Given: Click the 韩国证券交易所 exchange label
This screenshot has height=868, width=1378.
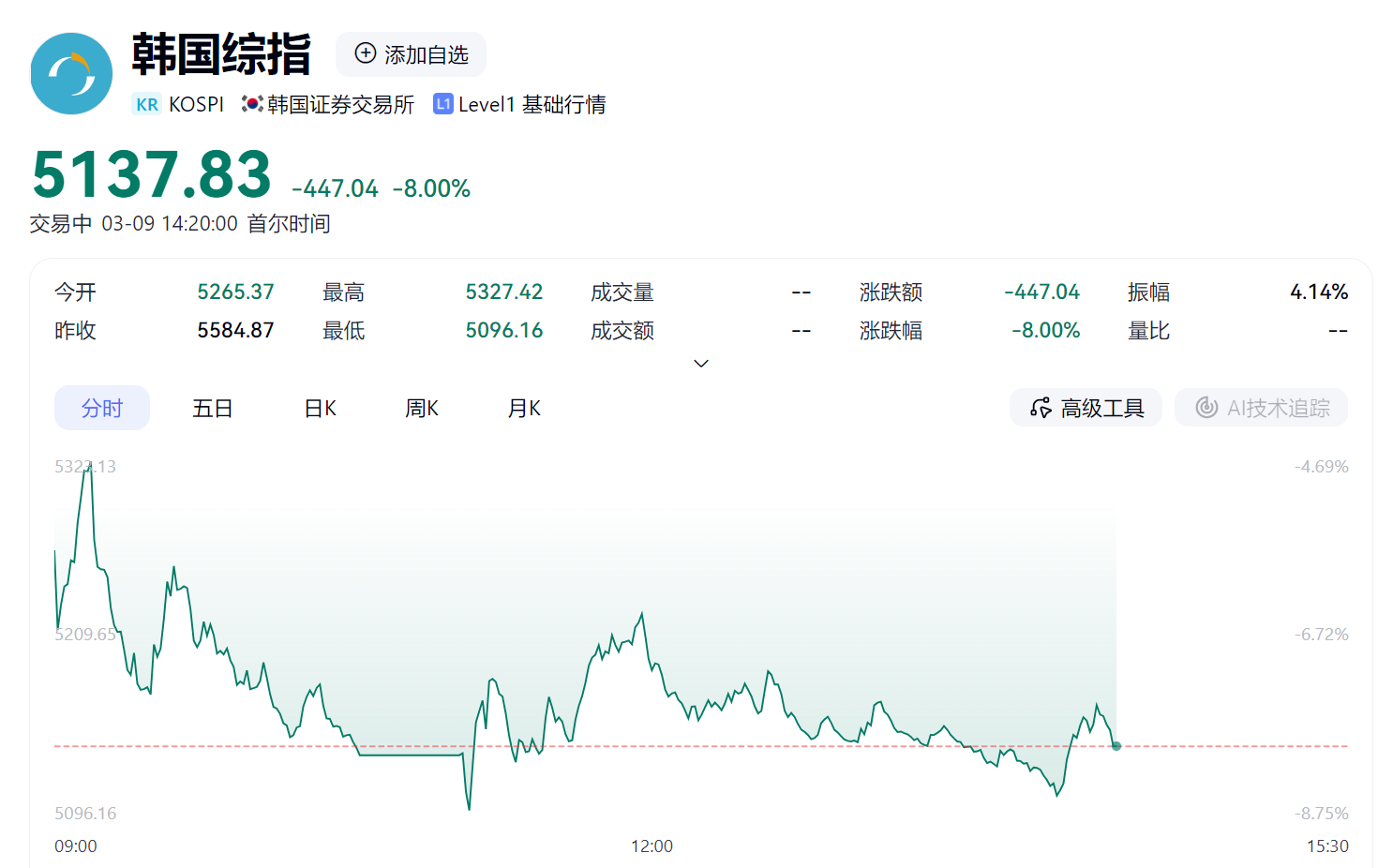Looking at the screenshot, I should [x=340, y=104].
